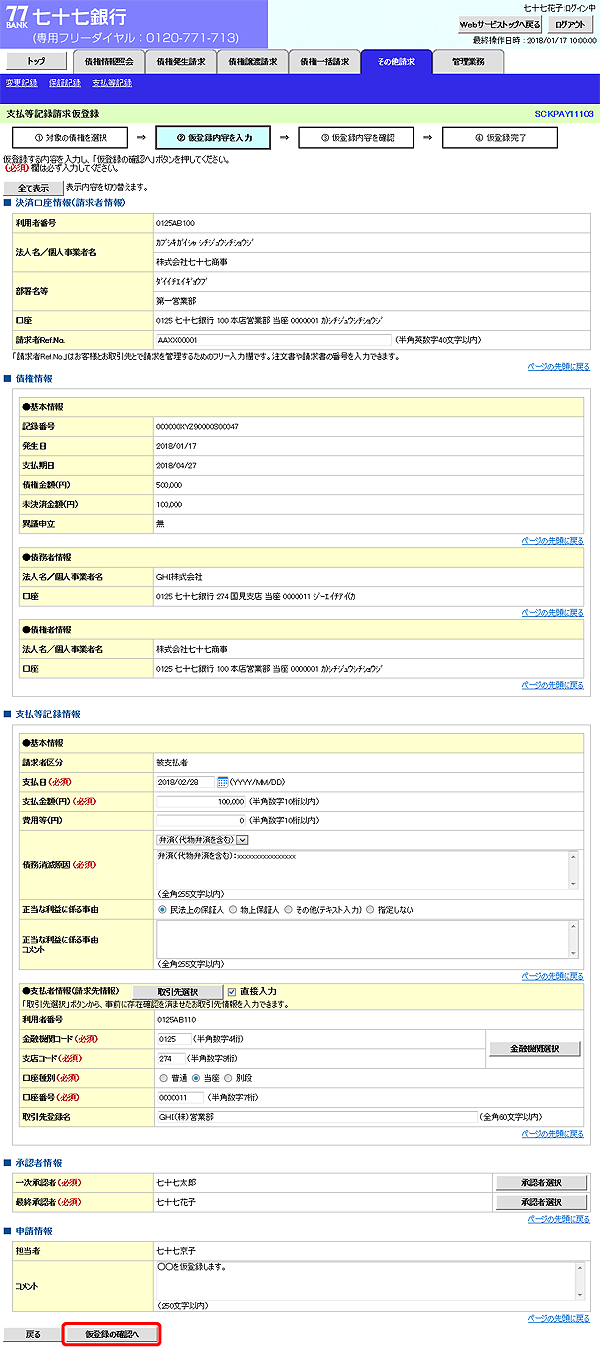Select the 民法上の保証人 radio button
The height and width of the screenshot is (1350, 600).
coord(163,910)
